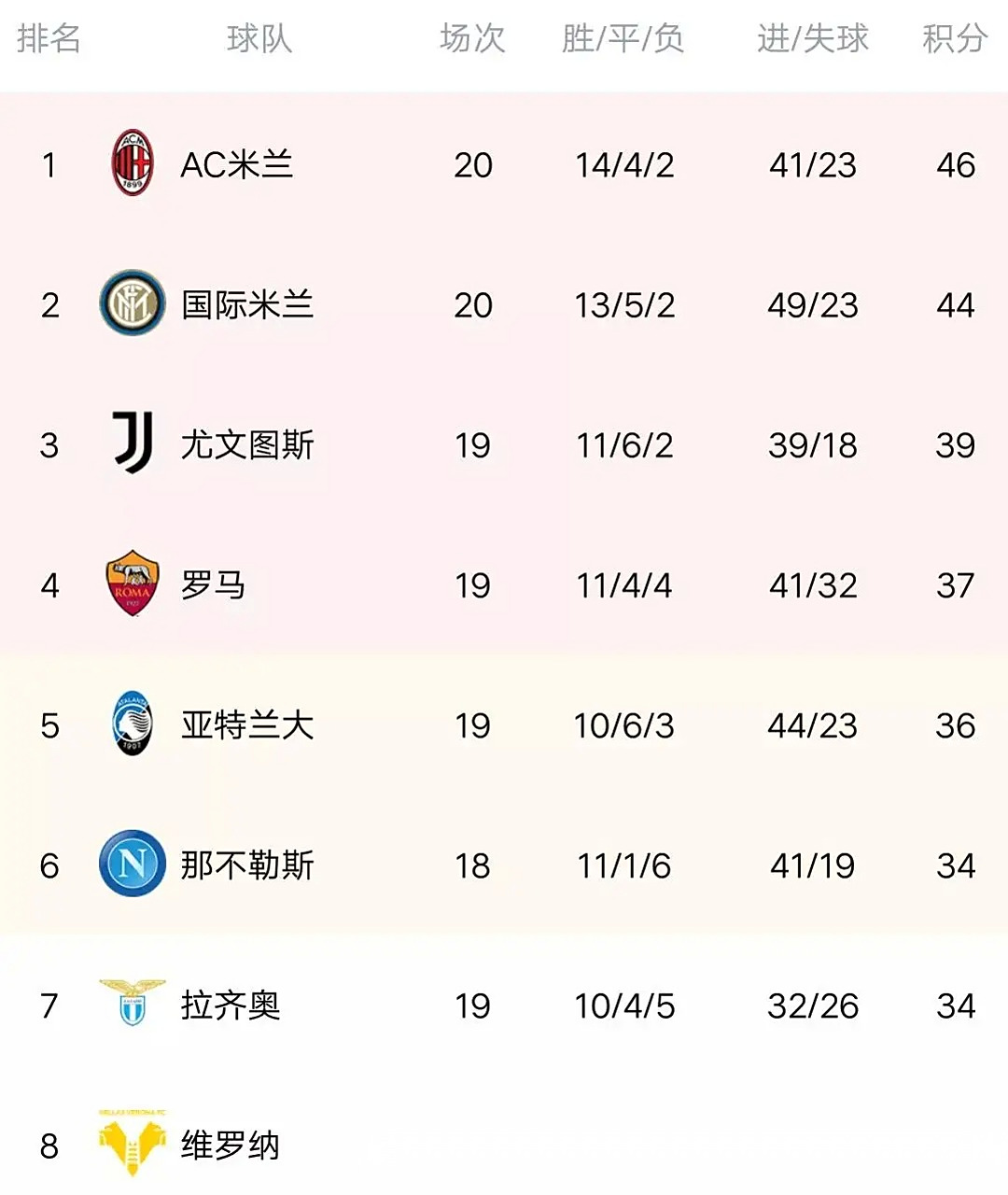
Task: Select the Hellas Verona yellow logo
Action: pyautogui.click(x=133, y=1143)
